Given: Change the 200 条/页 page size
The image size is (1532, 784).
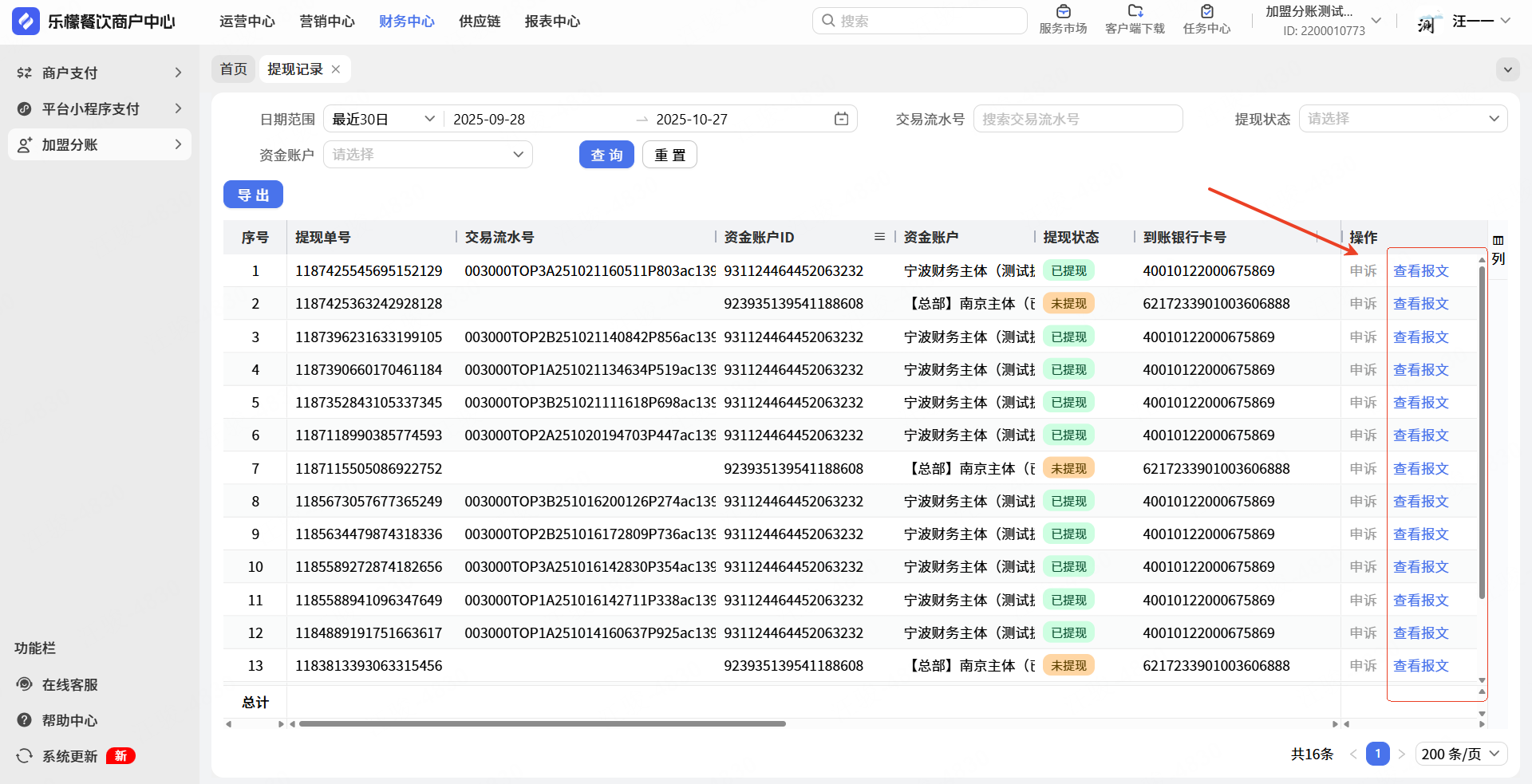Looking at the screenshot, I should 1460,754.
